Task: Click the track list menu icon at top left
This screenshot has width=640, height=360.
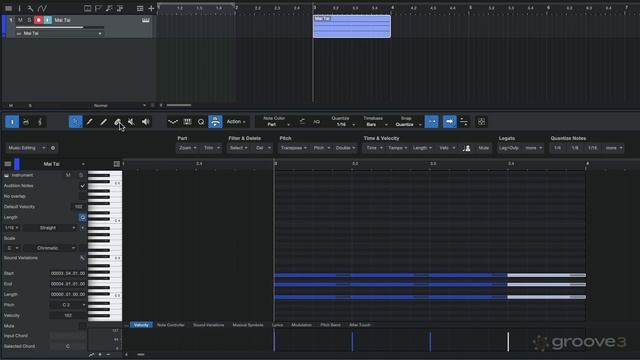Action: pyautogui.click(x=9, y=8)
